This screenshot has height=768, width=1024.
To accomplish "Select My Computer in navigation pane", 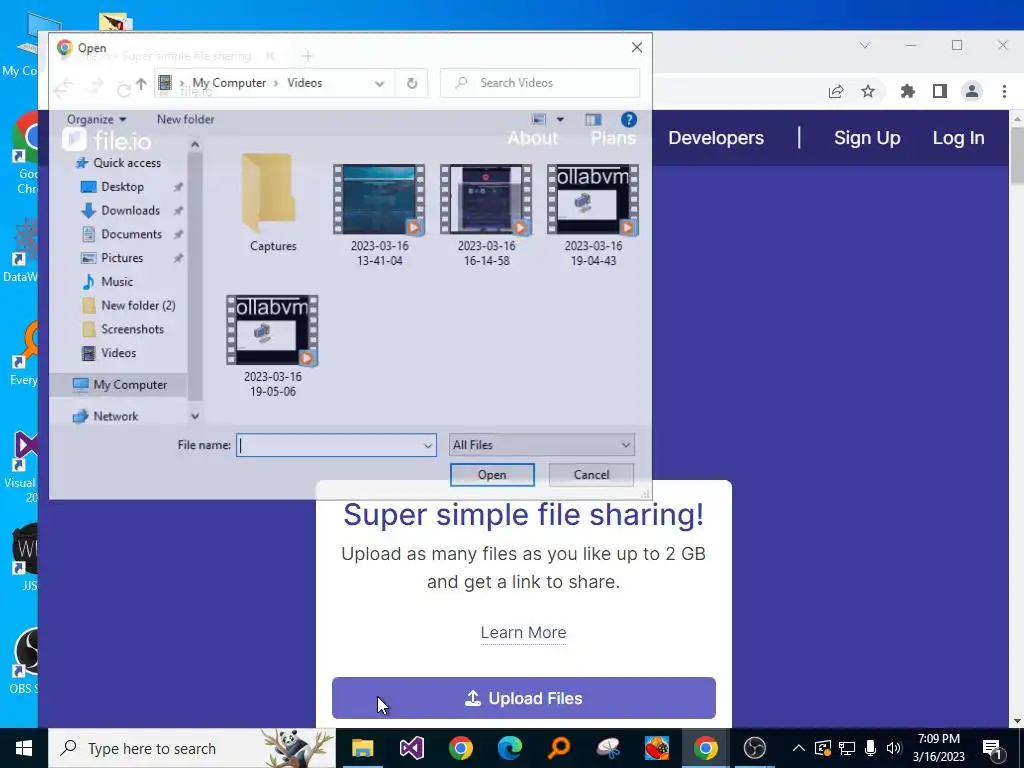I will tap(120, 385).
